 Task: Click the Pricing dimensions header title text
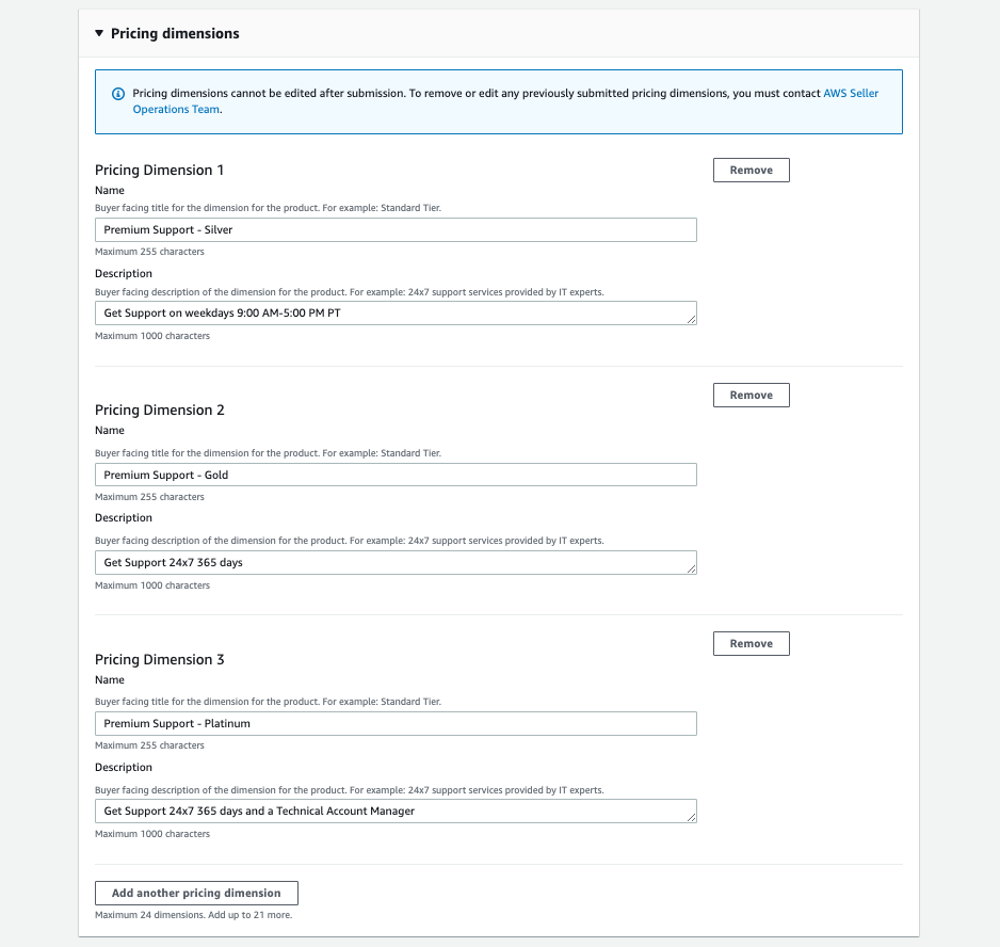tap(175, 33)
